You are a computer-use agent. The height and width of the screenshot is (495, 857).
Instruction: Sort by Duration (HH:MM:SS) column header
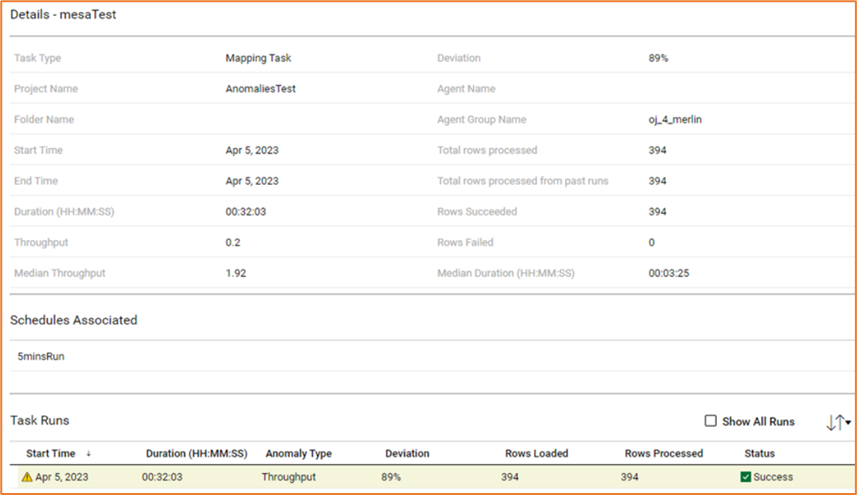click(x=196, y=453)
